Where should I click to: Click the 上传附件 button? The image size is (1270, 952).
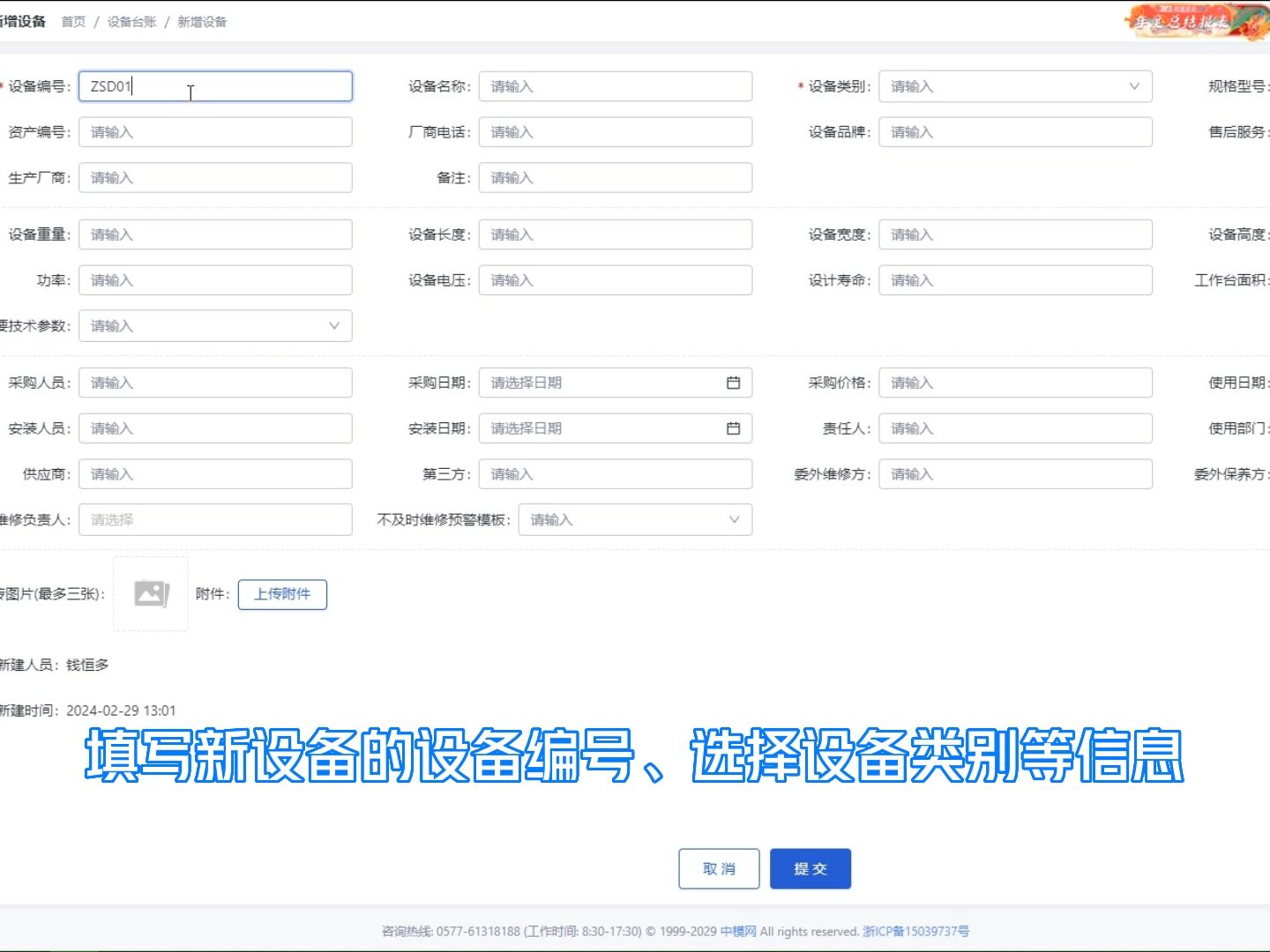click(282, 594)
